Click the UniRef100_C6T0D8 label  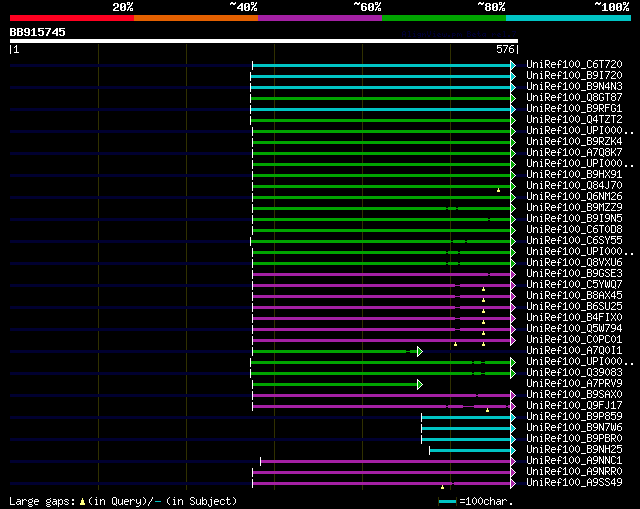[x=574, y=230]
